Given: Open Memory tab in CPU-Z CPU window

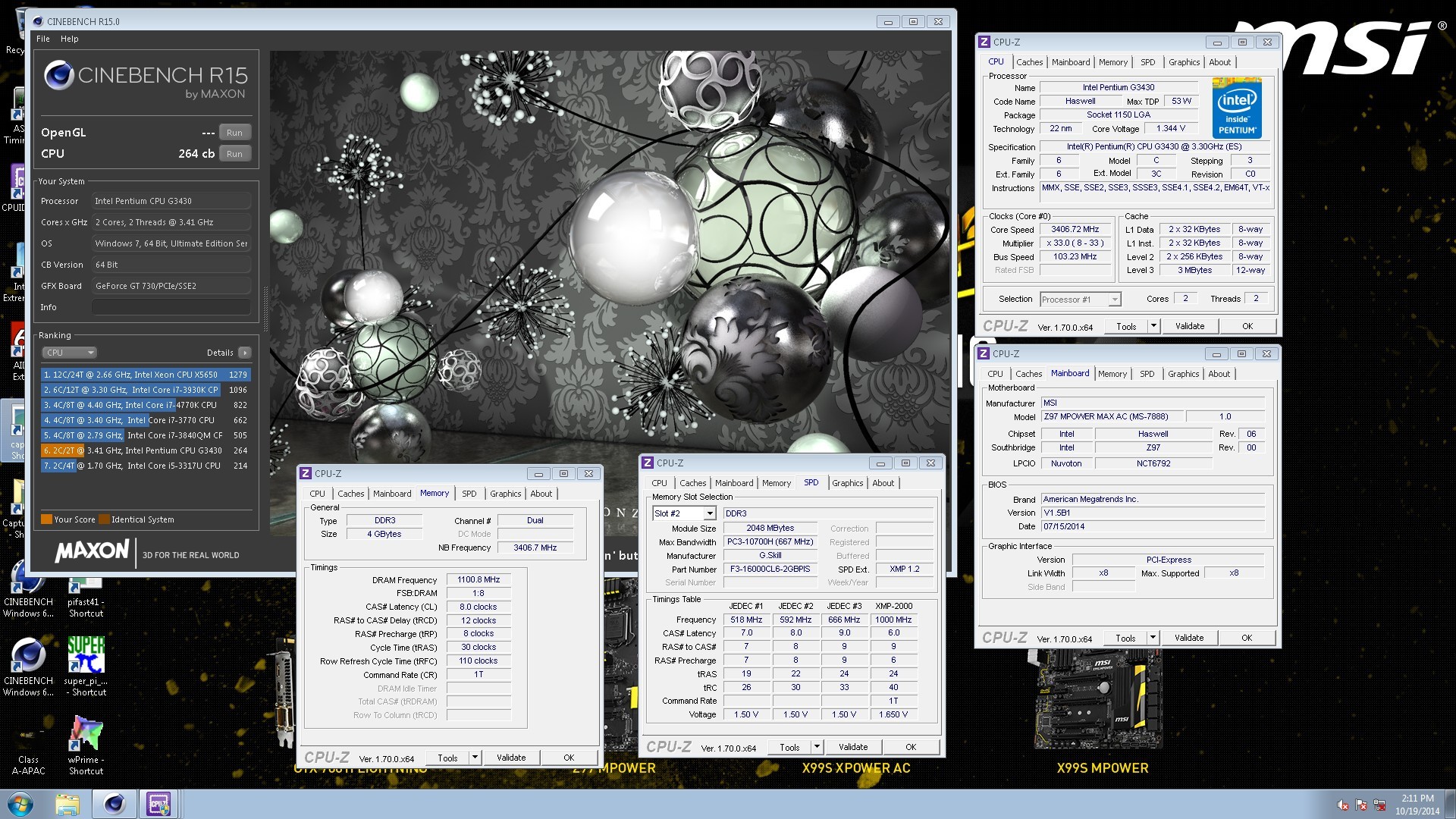Looking at the screenshot, I should [x=1113, y=62].
